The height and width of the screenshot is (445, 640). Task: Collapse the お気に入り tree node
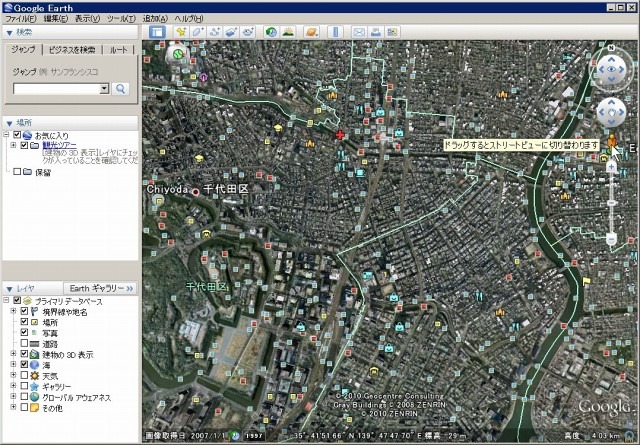point(6,135)
